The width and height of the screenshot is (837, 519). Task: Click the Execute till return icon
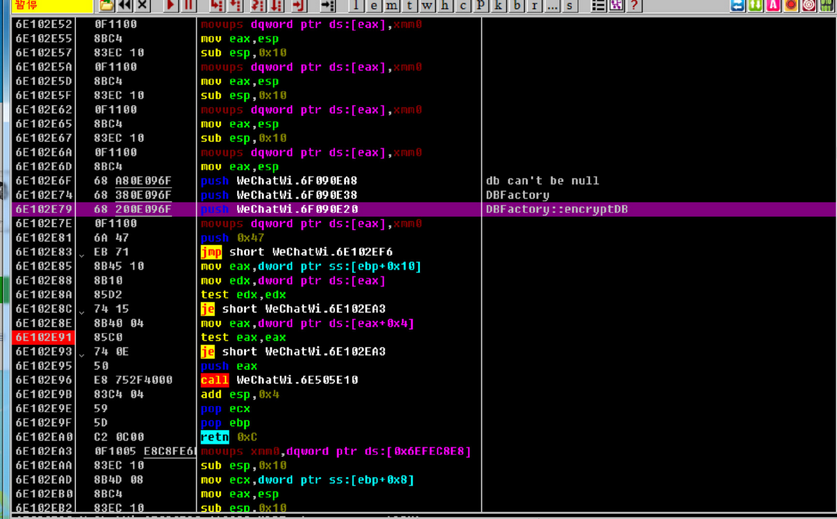299,5
